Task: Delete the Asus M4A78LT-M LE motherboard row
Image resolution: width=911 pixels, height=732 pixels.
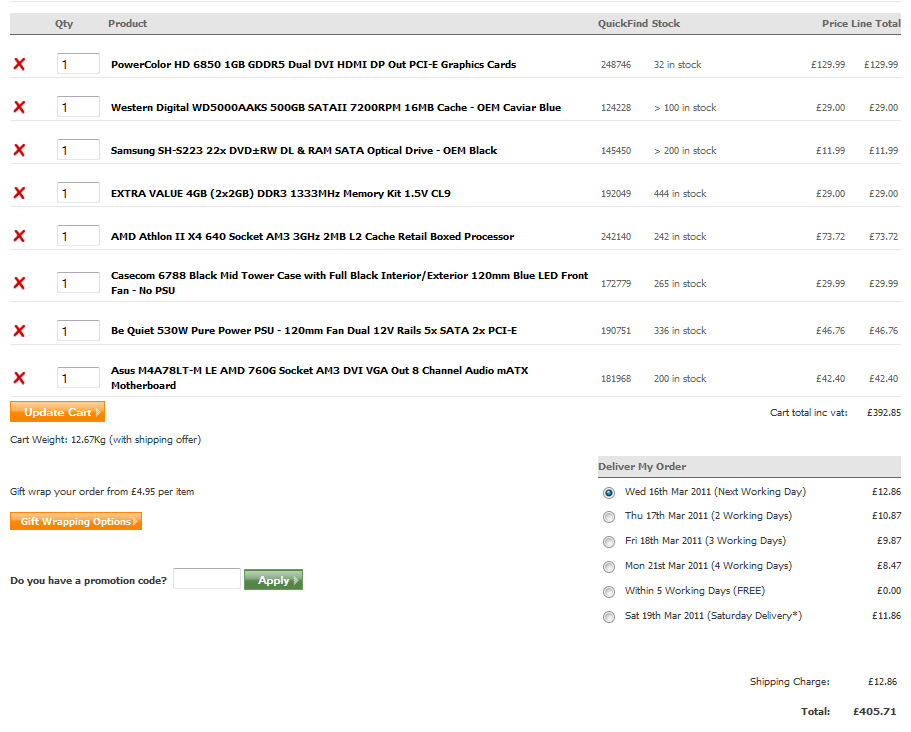Action: pos(19,378)
